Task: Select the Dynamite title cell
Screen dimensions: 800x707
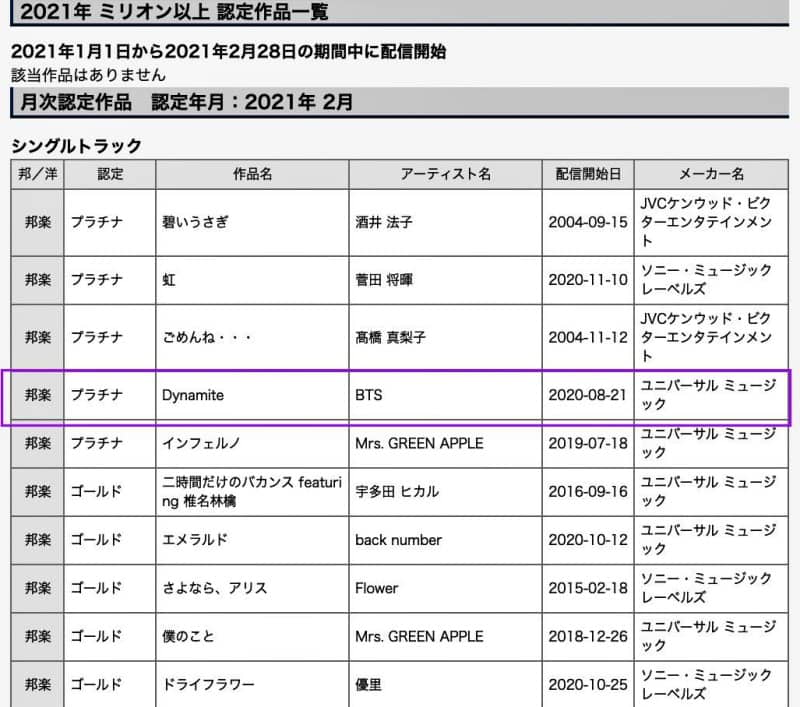Action: [193, 395]
